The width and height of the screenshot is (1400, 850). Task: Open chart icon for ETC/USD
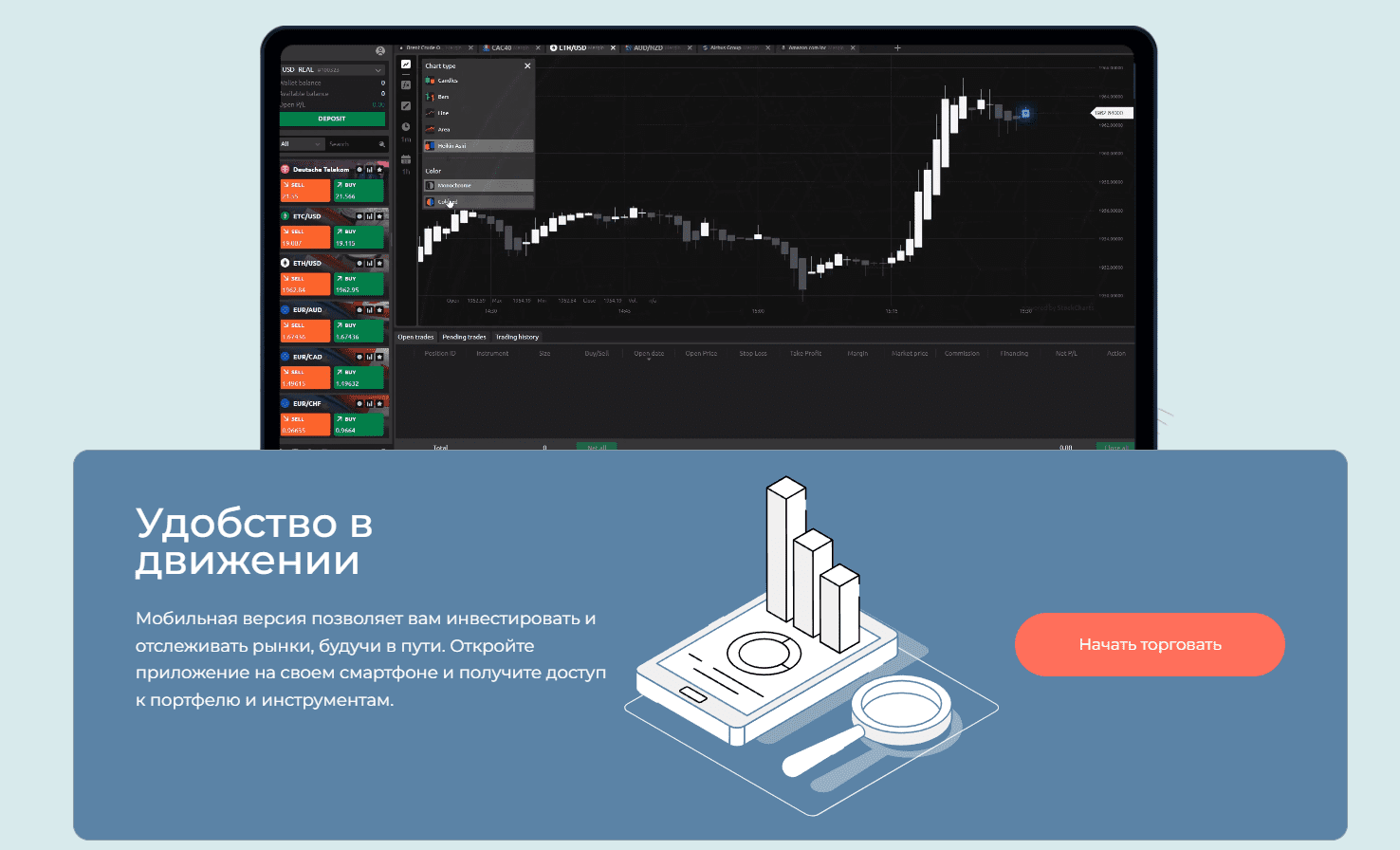(370, 216)
